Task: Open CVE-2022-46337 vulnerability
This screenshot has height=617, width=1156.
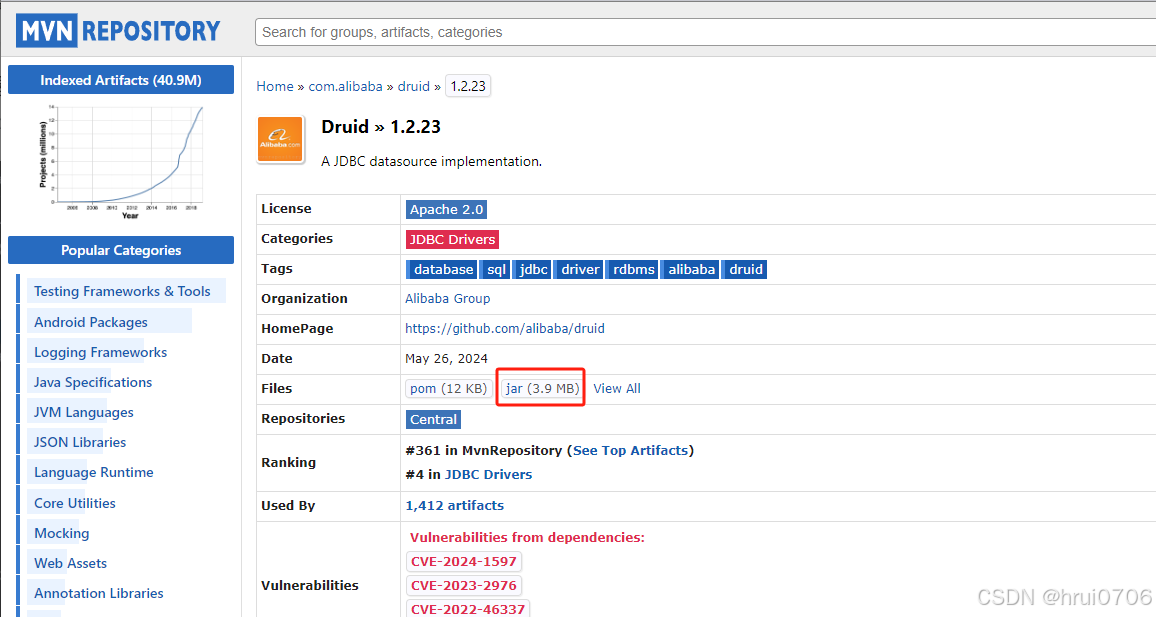Action: 468,610
